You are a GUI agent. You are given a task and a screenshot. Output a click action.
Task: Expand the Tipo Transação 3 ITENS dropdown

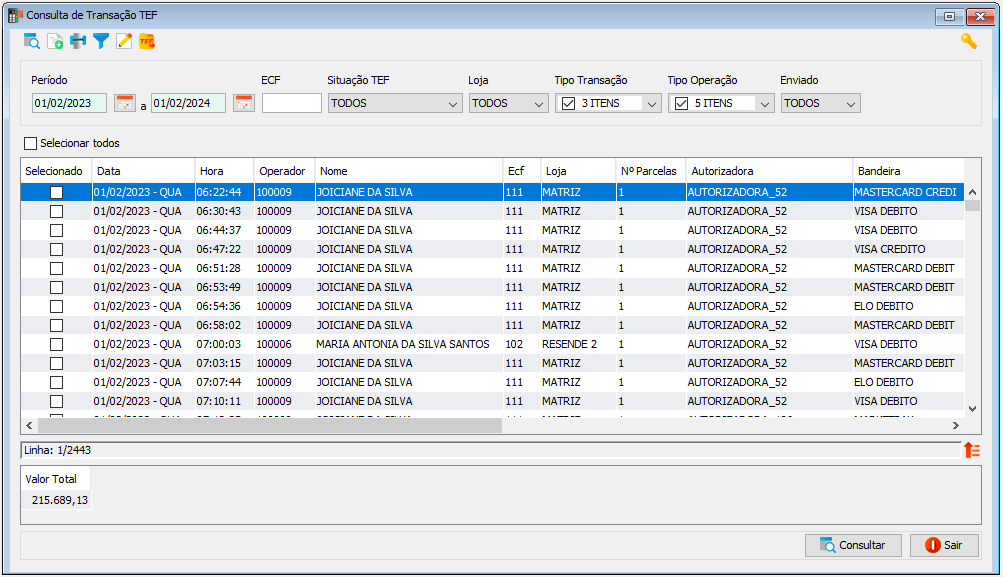pyautogui.click(x=608, y=104)
